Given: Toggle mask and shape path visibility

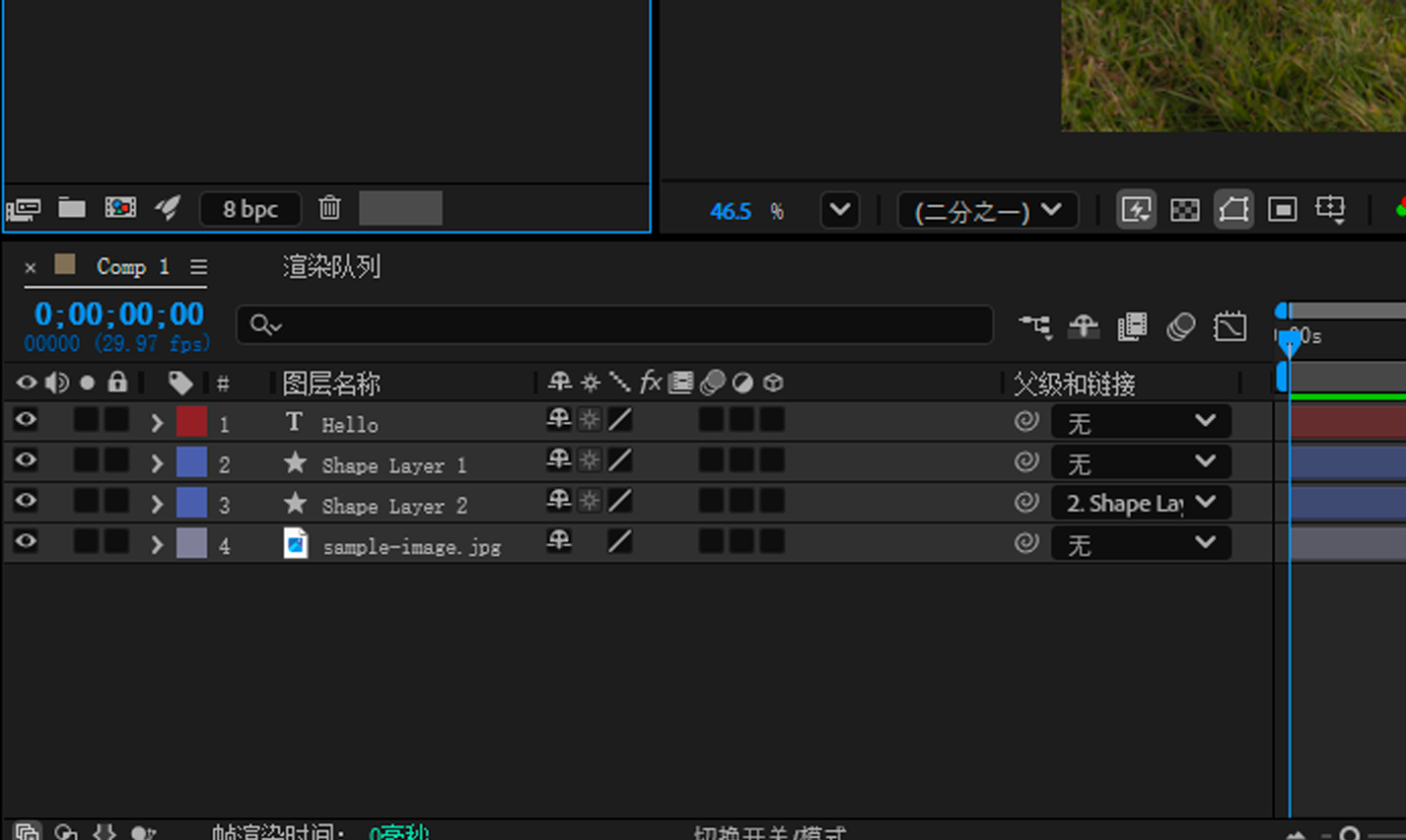Looking at the screenshot, I should [x=1233, y=210].
